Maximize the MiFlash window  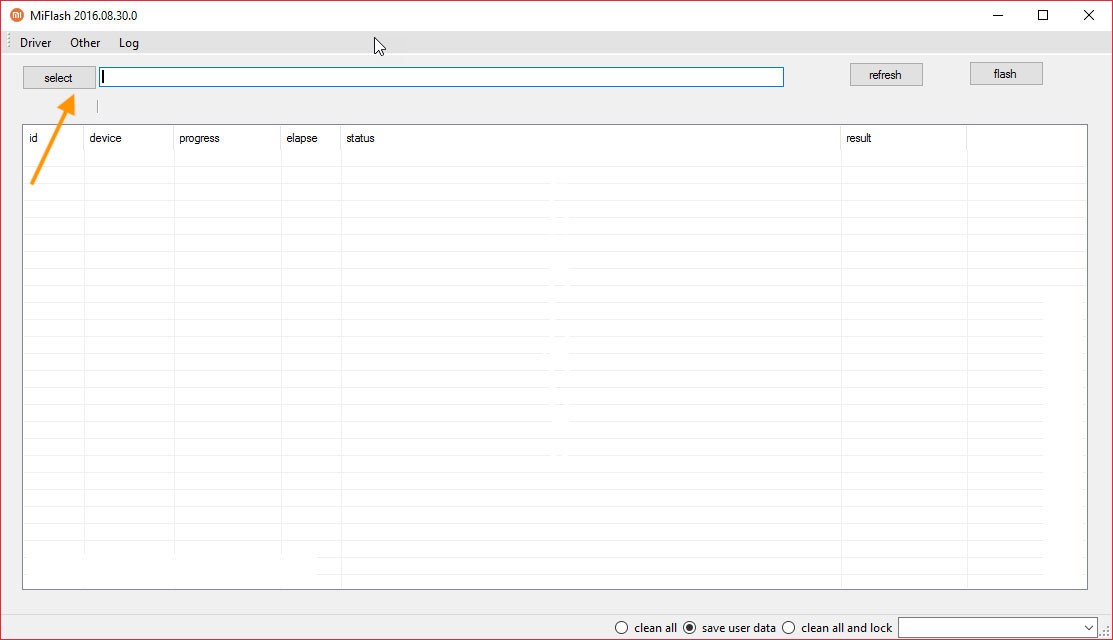pos(1043,15)
